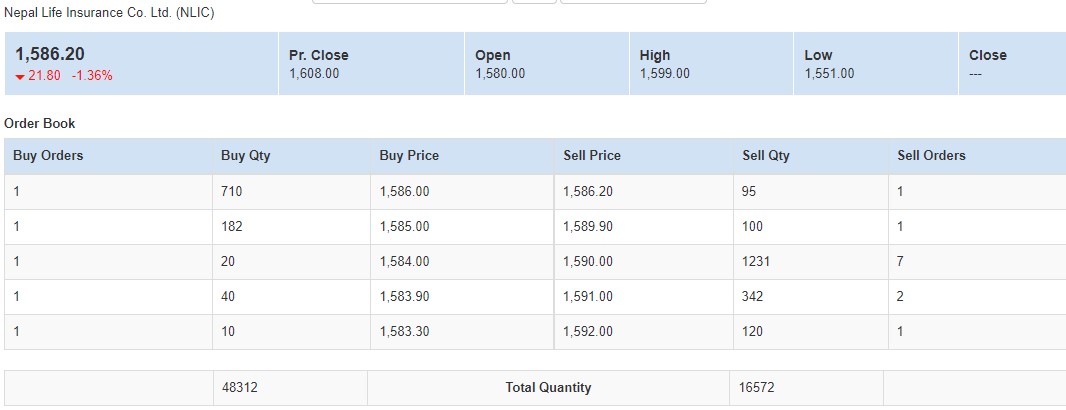
Task: Click the Sell Orders column header
Action: (931, 156)
